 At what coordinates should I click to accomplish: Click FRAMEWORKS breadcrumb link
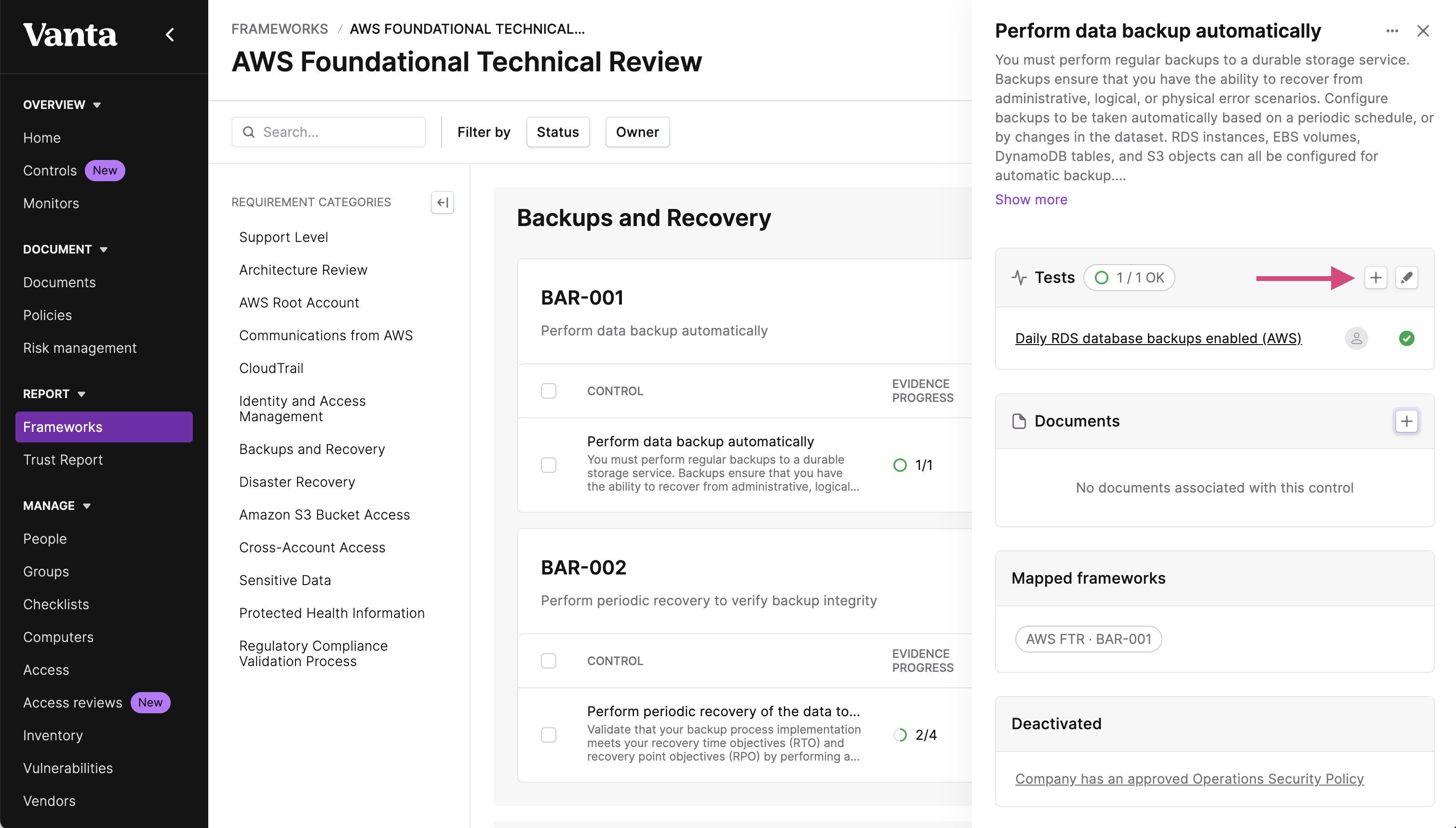[279, 29]
